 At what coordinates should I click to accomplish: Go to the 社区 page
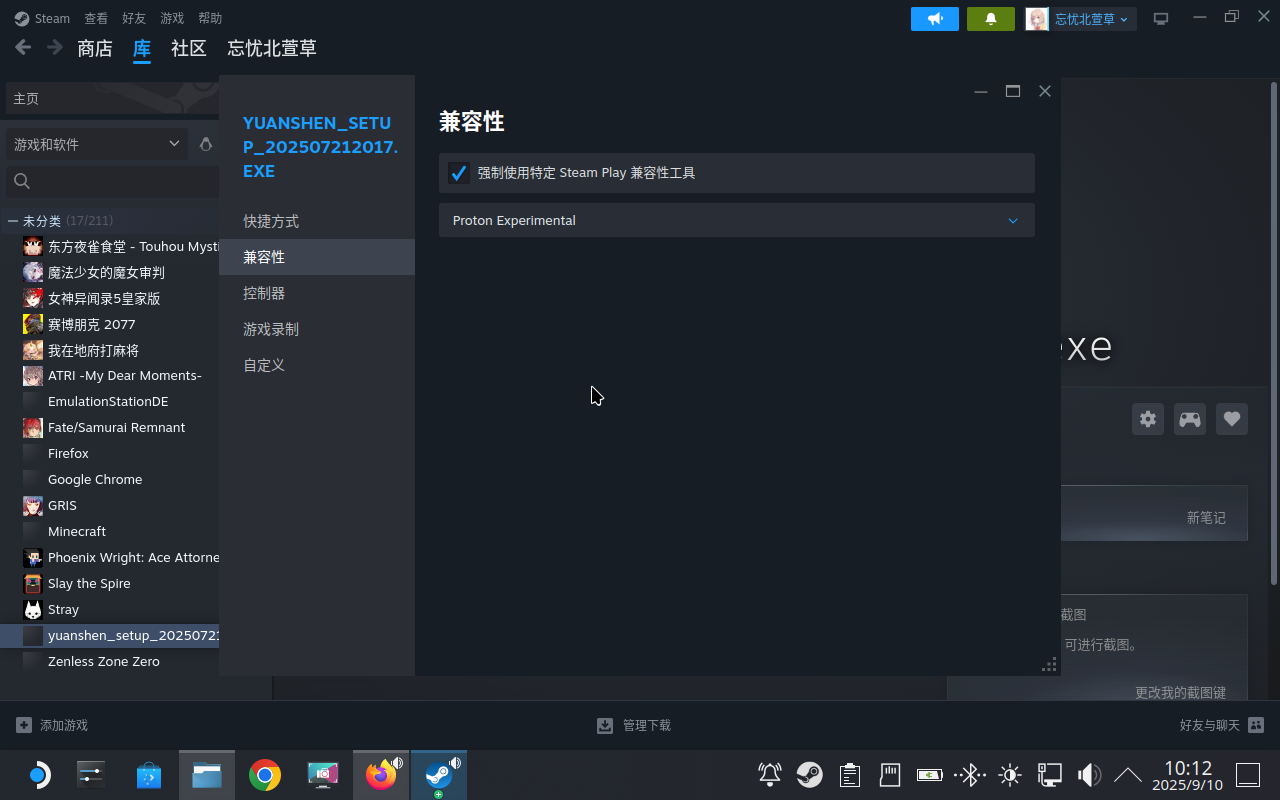point(189,48)
